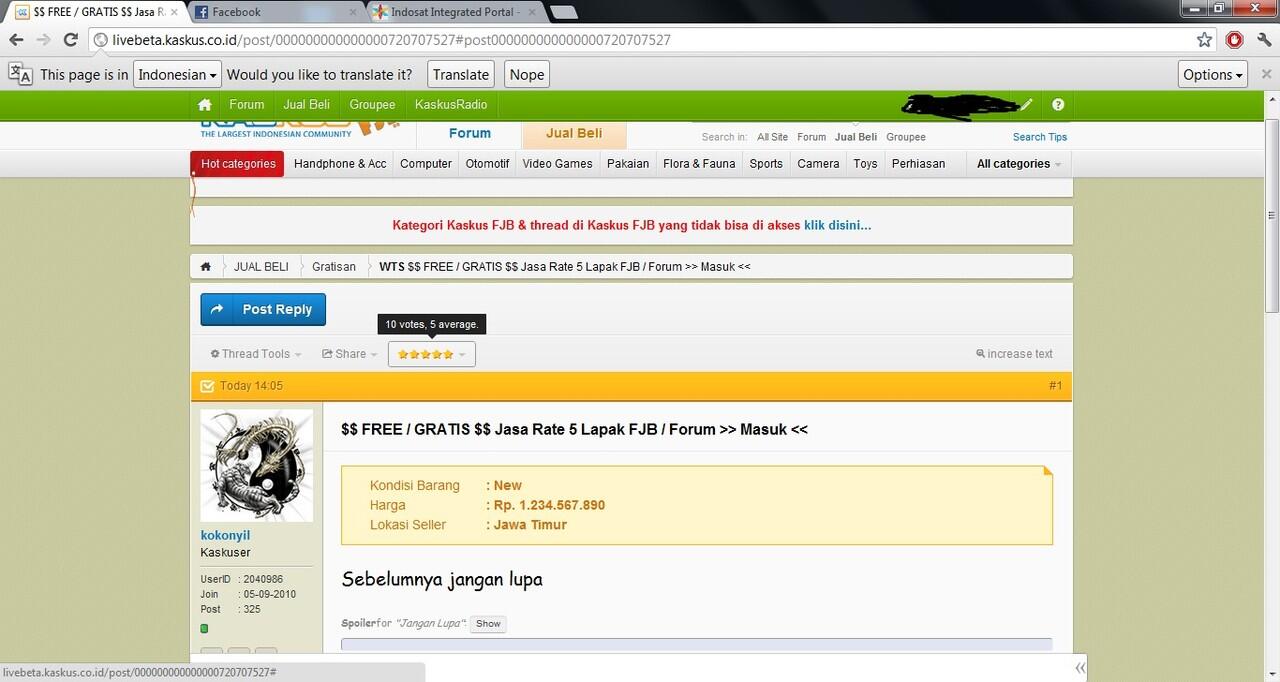Screen dimensions: 1280x682
Task: Close the translate bar with the X
Action: [x=1265, y=74]
